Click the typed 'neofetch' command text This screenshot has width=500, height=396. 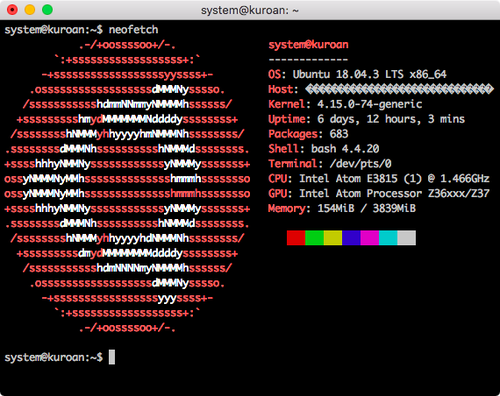click(133, 30)
